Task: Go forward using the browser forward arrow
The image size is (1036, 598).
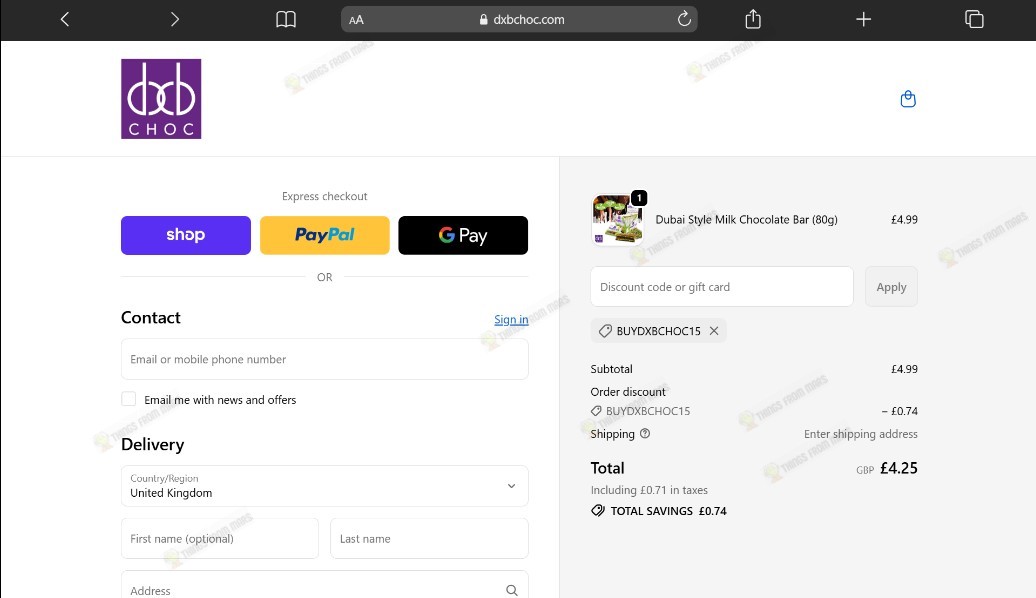Action: point(174,19)
